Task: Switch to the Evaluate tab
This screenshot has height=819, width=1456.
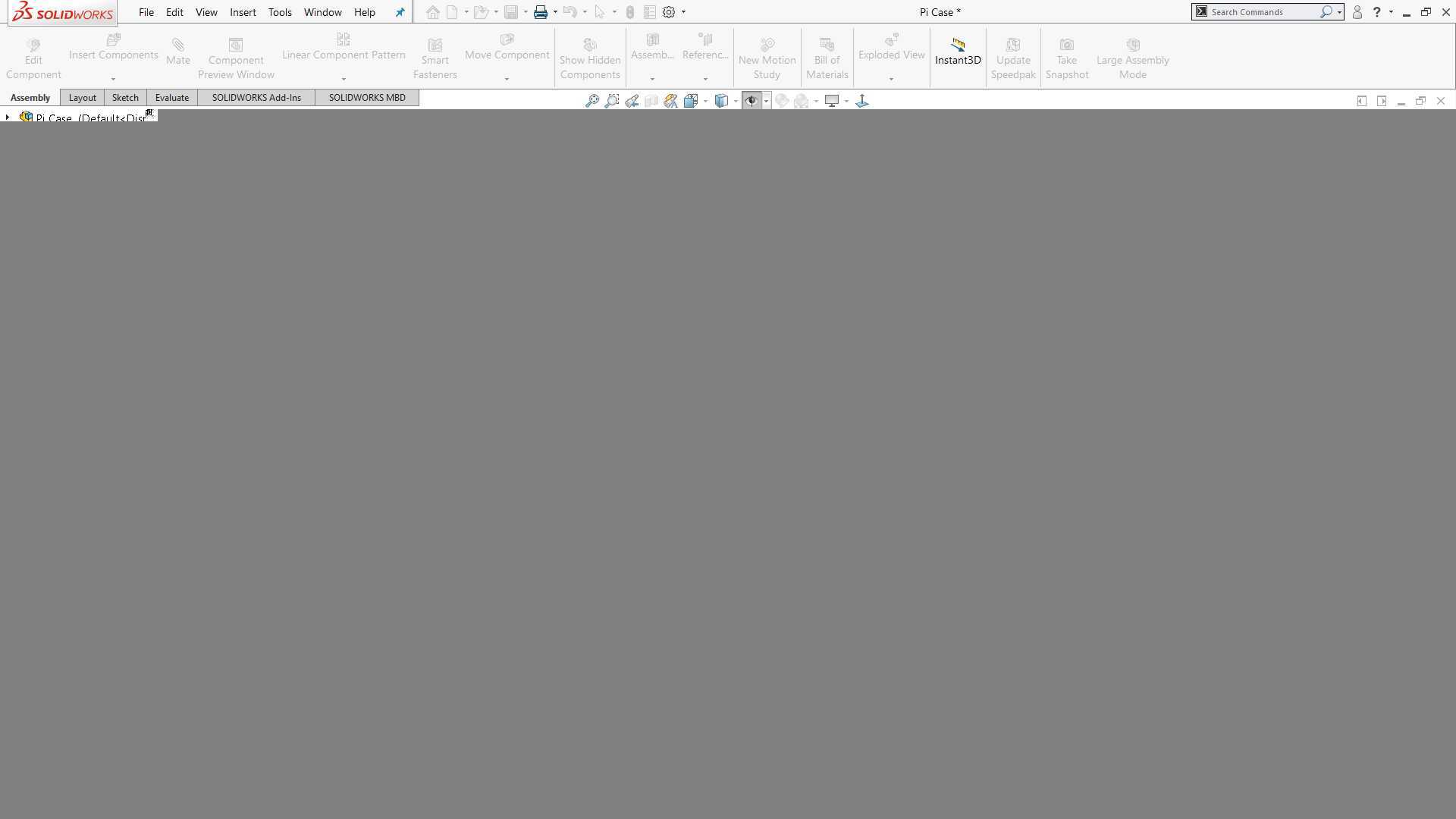Action: [x=172, y=98]
